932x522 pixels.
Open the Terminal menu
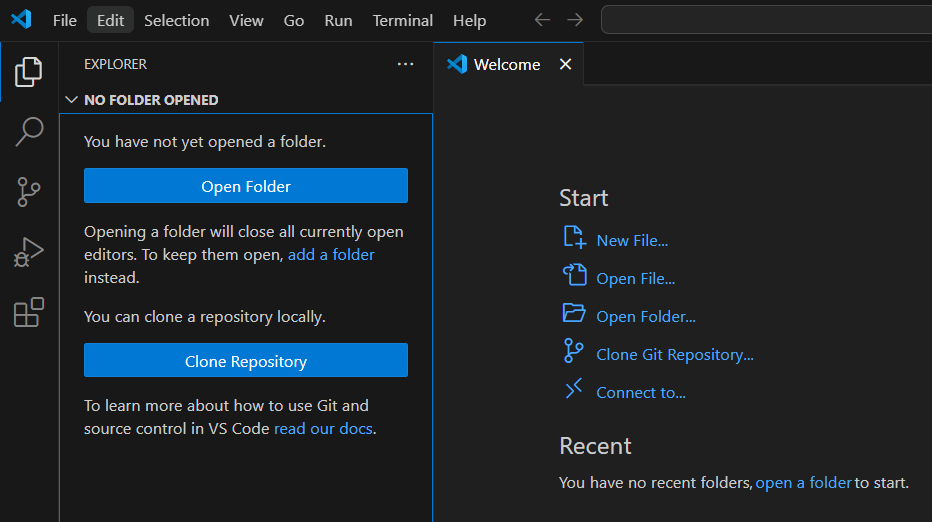pyautogui.click(x=402, y=20)
